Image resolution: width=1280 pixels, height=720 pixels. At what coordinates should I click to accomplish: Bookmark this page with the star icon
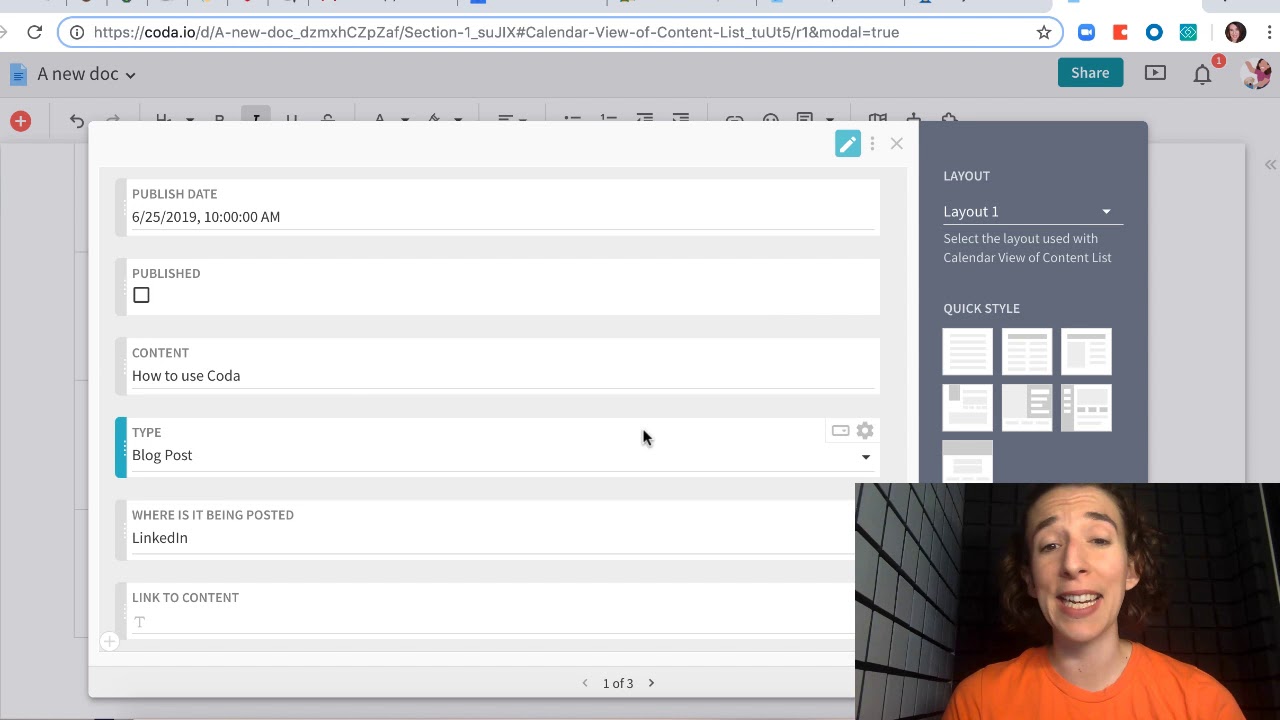(x=1044, y=32)
